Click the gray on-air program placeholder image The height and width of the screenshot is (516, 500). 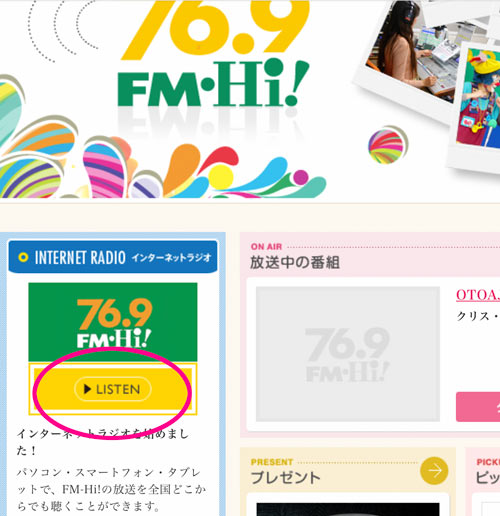pos(348,354)
